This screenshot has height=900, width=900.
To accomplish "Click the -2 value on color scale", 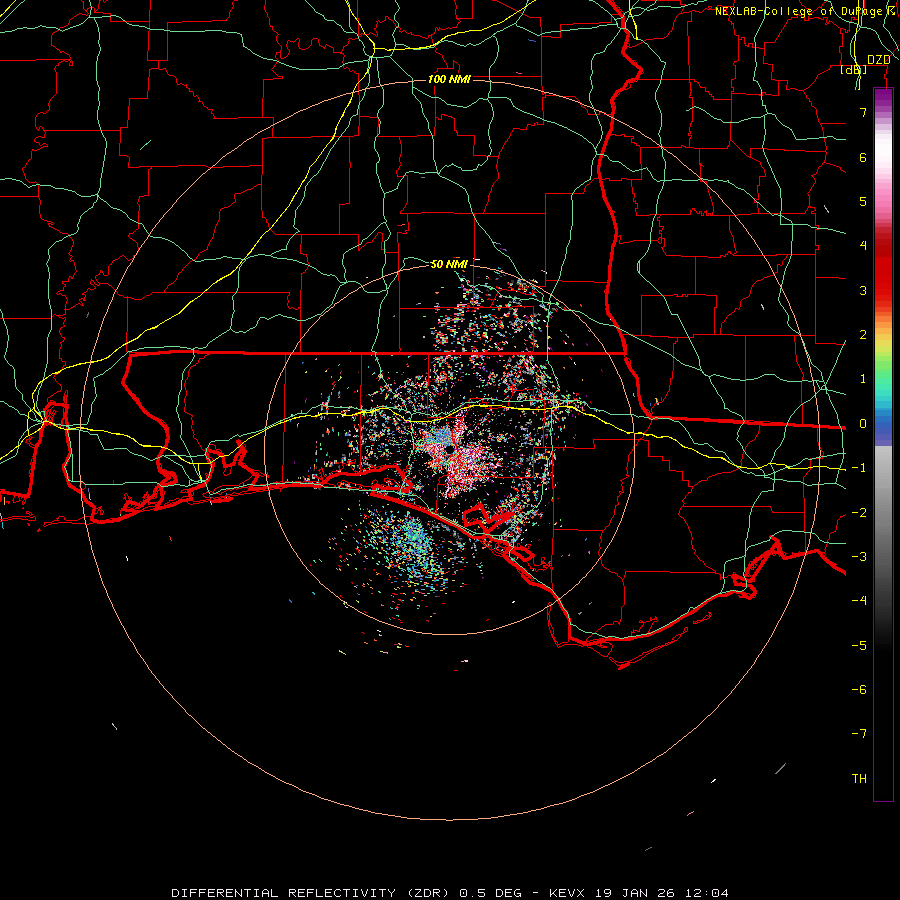I will tap(859, 513).
